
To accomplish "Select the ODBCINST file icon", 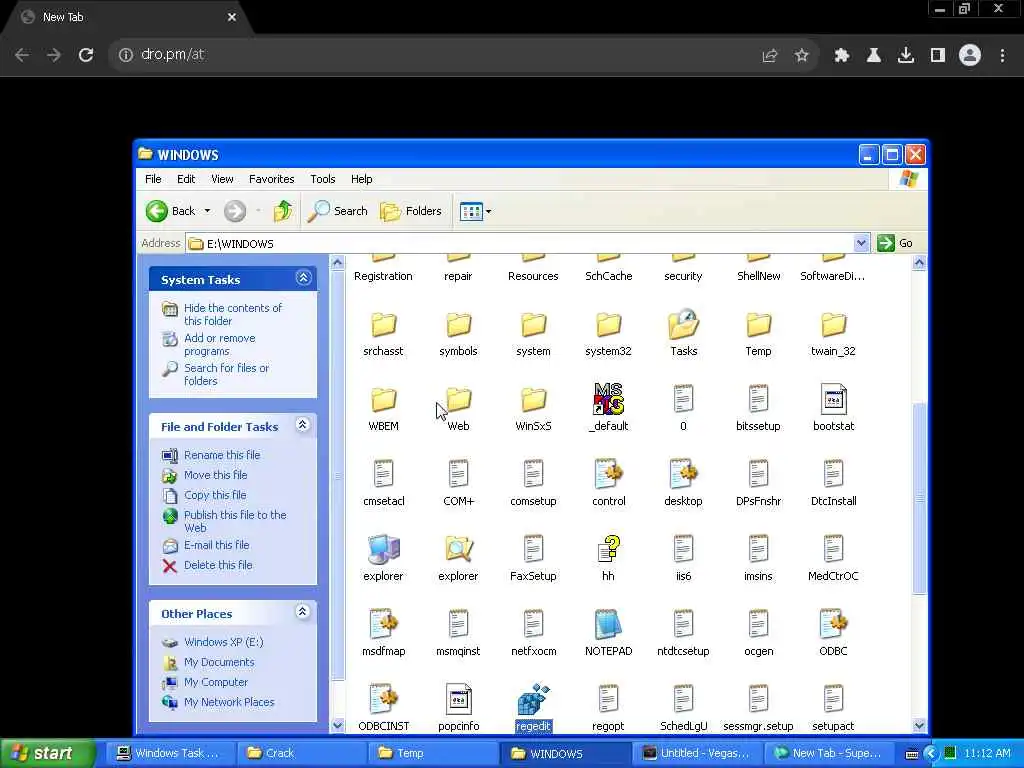I will 383,700.
